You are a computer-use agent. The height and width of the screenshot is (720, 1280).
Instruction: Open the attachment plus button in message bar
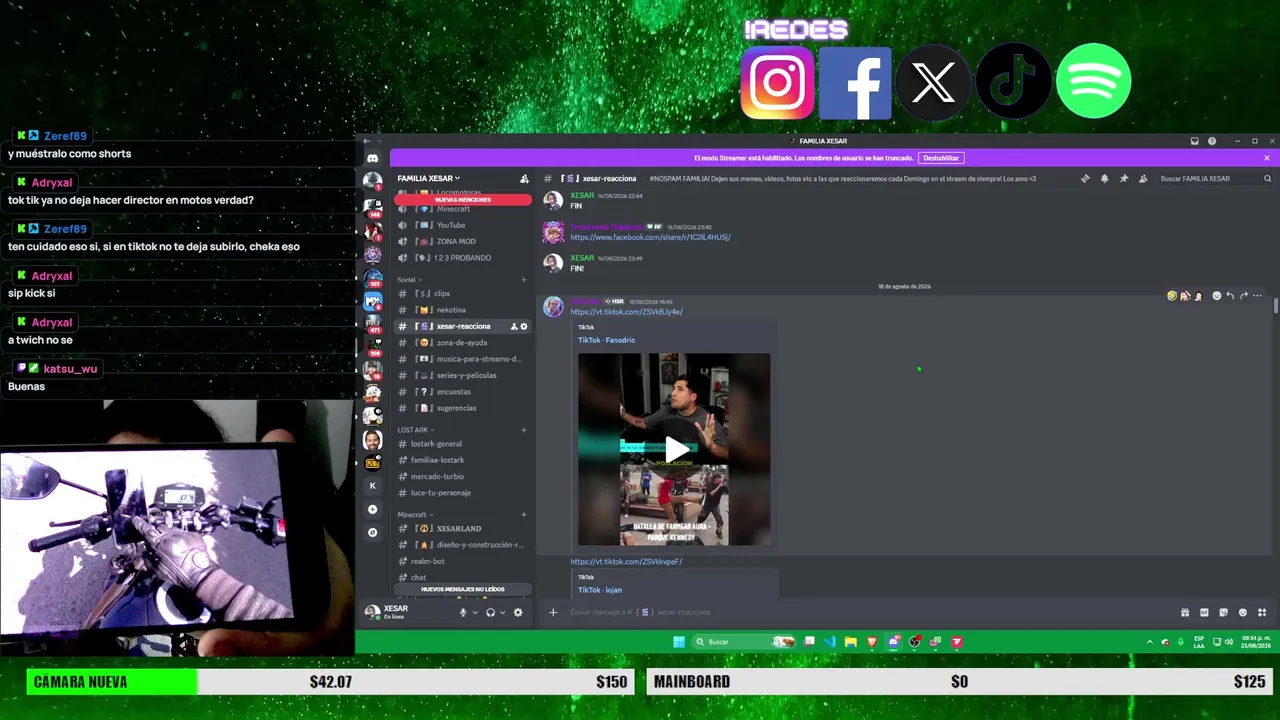tap(553, 612)
